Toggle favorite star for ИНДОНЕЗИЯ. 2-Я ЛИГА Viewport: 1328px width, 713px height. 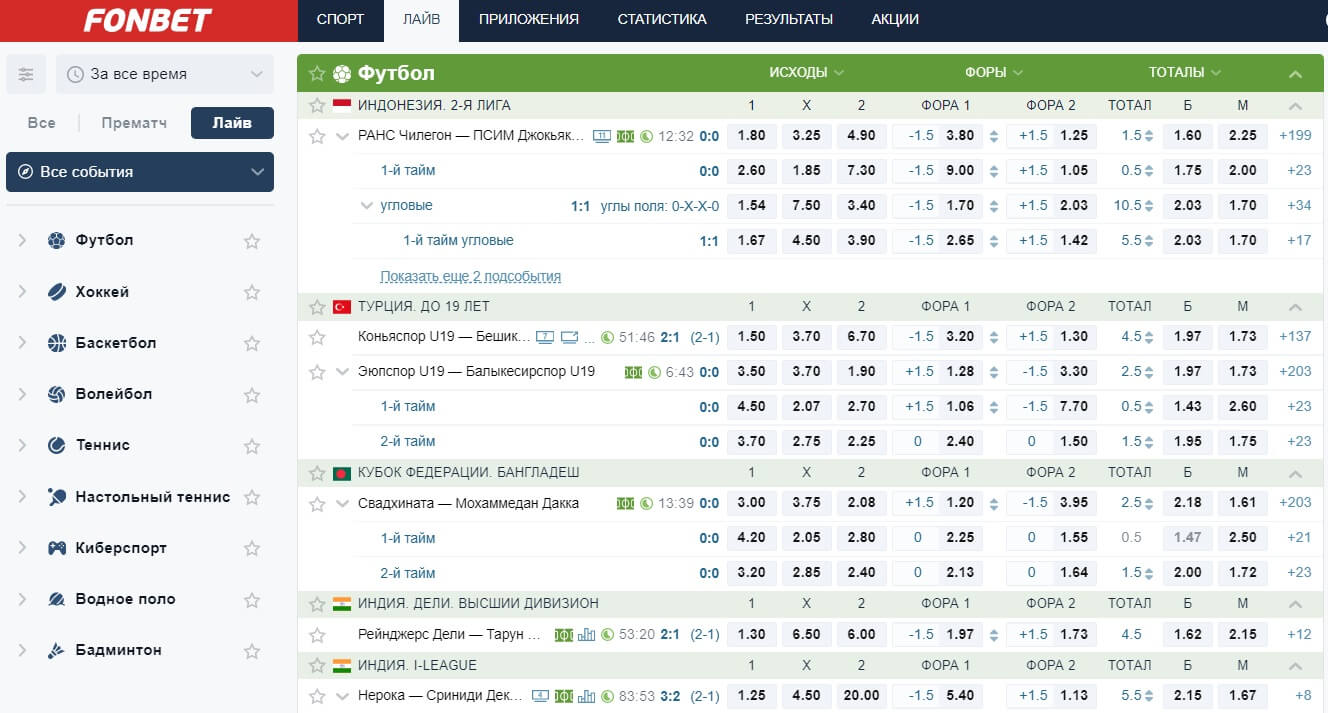(x=317, y=105)
